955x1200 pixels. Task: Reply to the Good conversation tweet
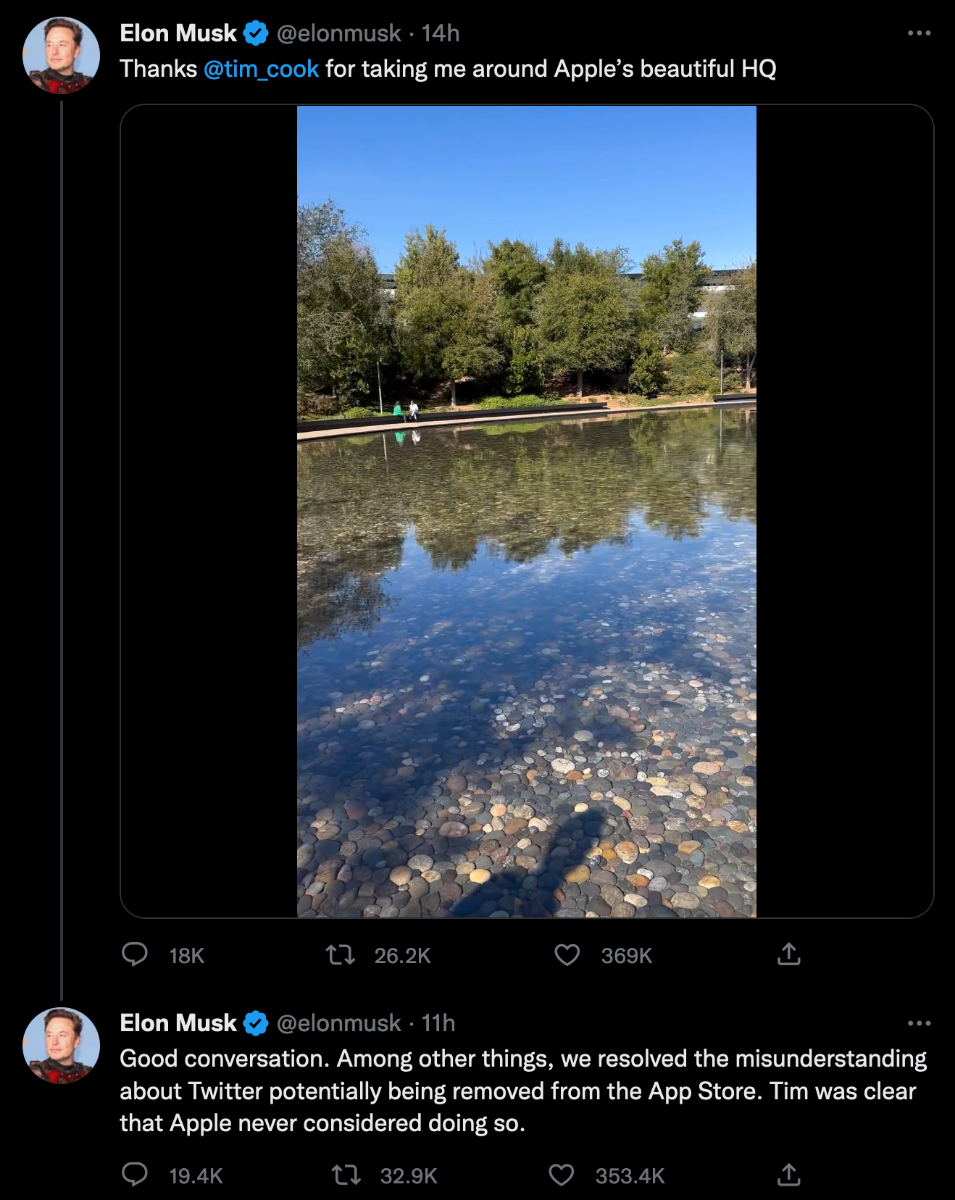(x=134, y=1175)
